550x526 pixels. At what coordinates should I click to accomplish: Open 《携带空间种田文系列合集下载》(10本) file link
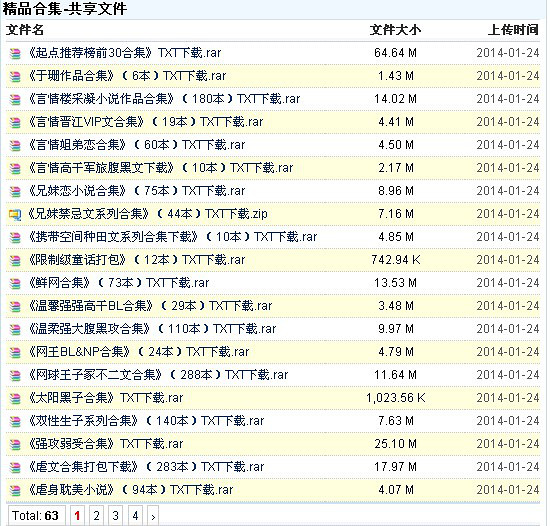pyautogui.click(x=173, y=237)
